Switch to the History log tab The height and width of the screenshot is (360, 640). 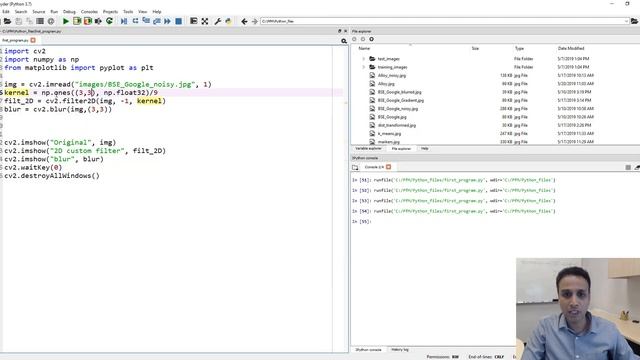point(400,350)
